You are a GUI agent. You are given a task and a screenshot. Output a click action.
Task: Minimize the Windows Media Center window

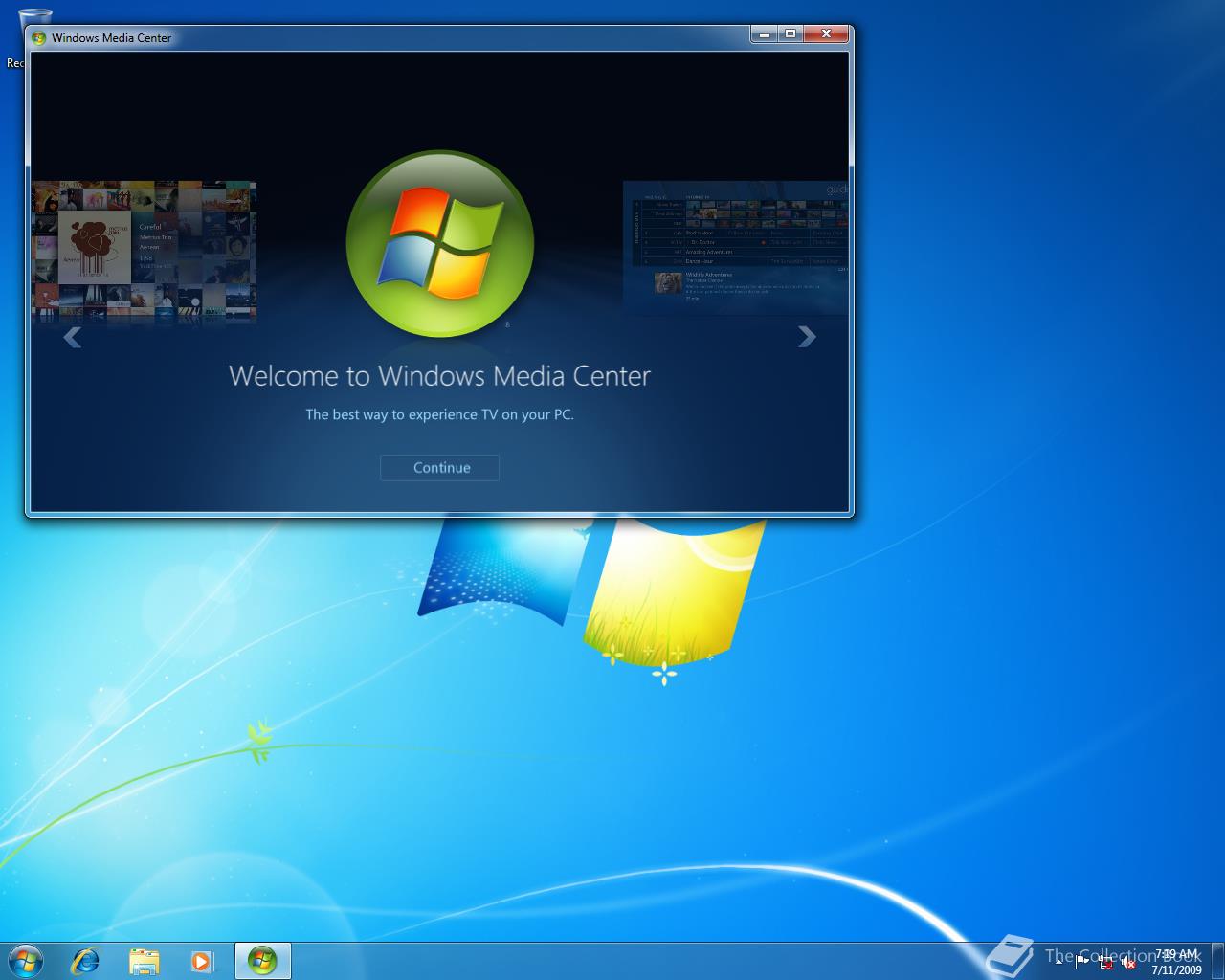764,34
